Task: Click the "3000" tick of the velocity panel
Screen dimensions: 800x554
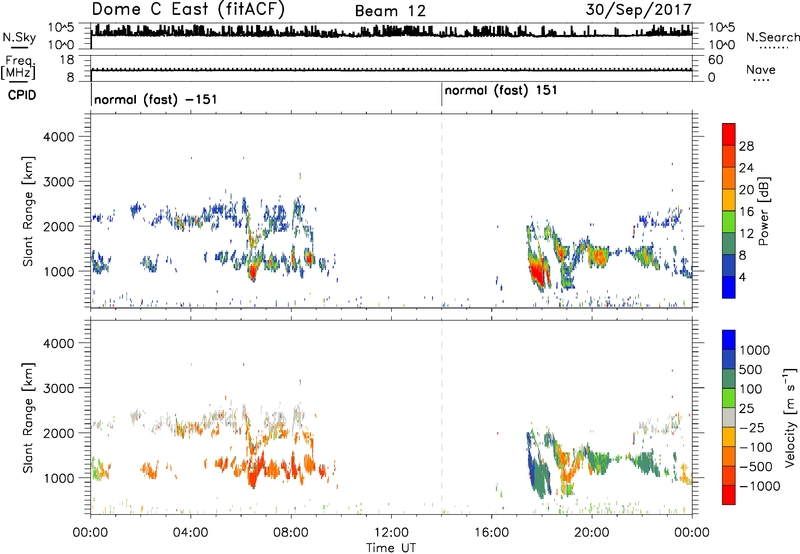Action: pos(59,388)
